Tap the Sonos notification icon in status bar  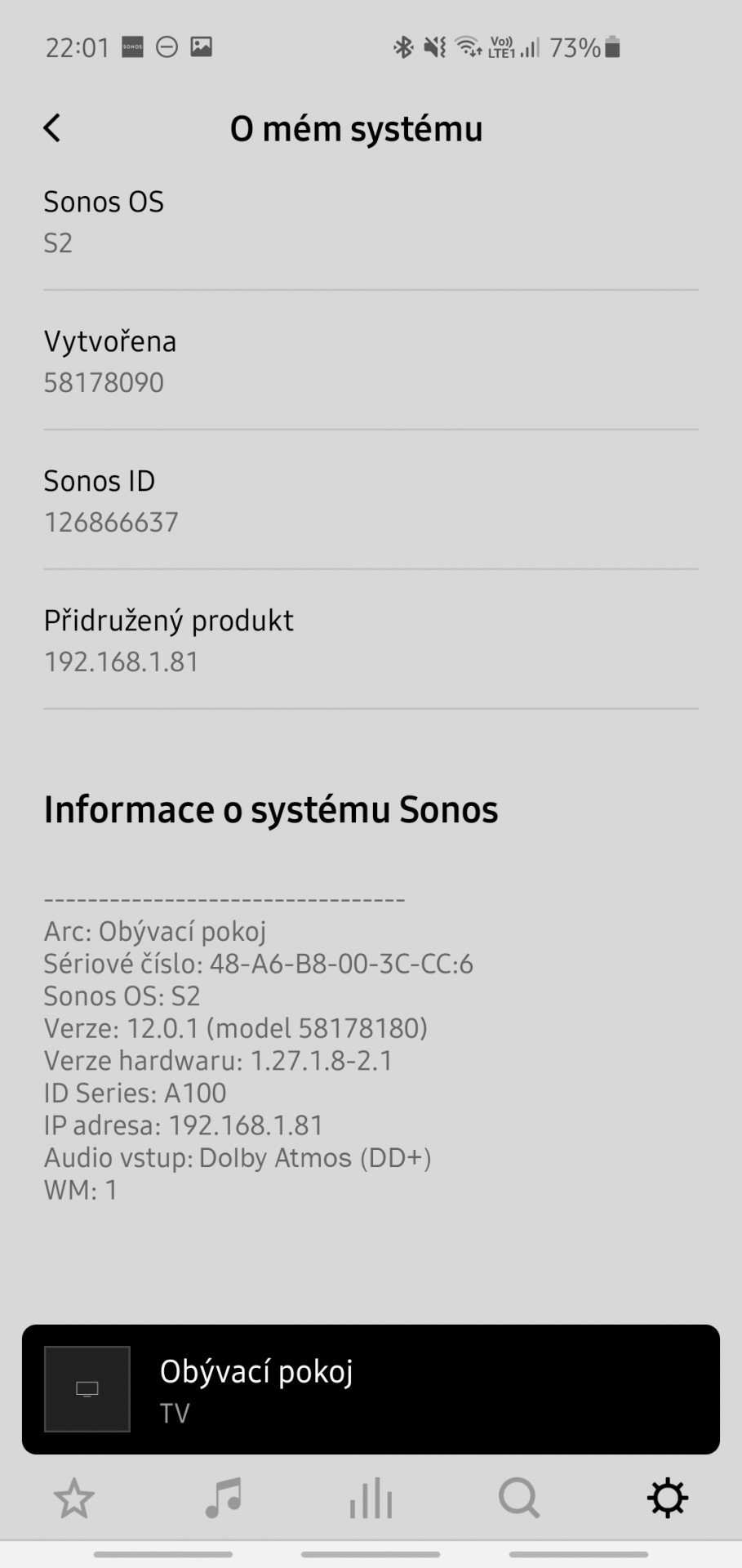click(132, 47)
